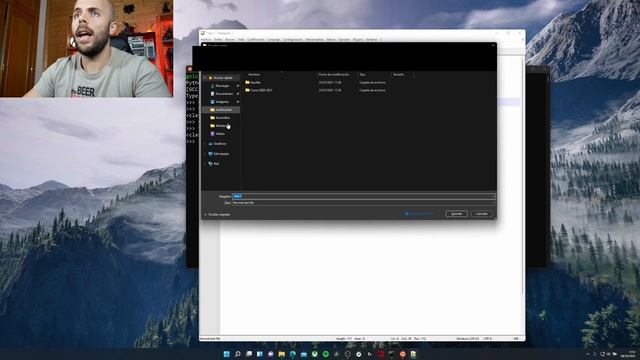The image size is (640, 360).
Task: Switch to the orange Ubuntu taskbar icon
Action: 402,354
